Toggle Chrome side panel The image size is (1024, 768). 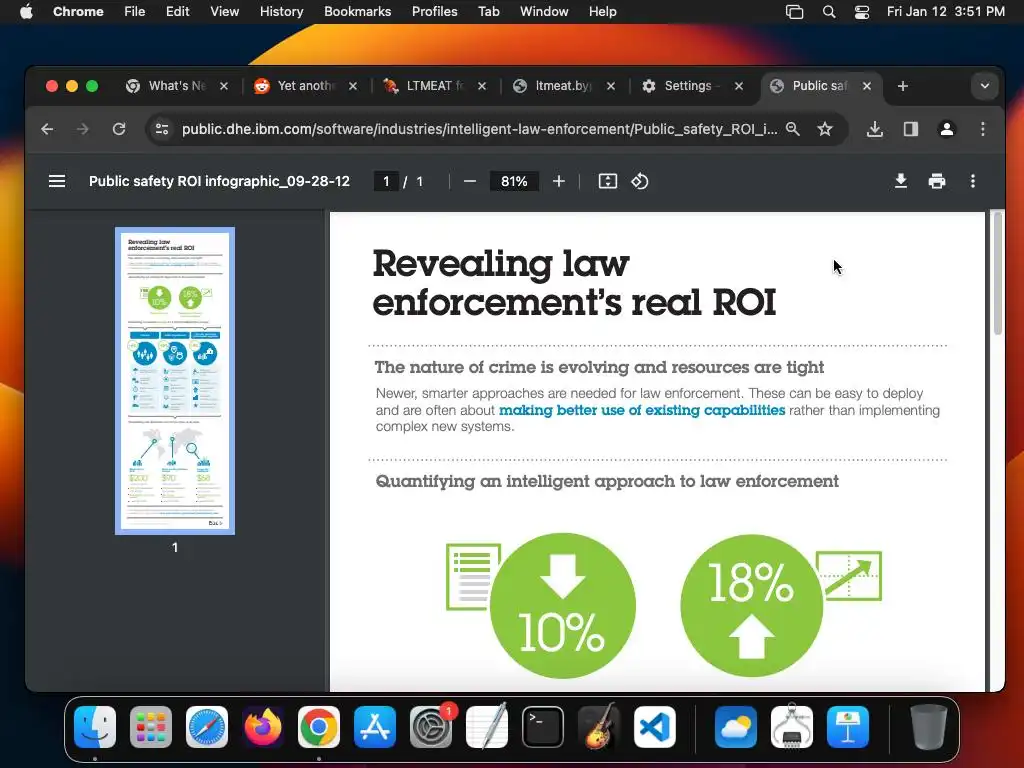910,129
